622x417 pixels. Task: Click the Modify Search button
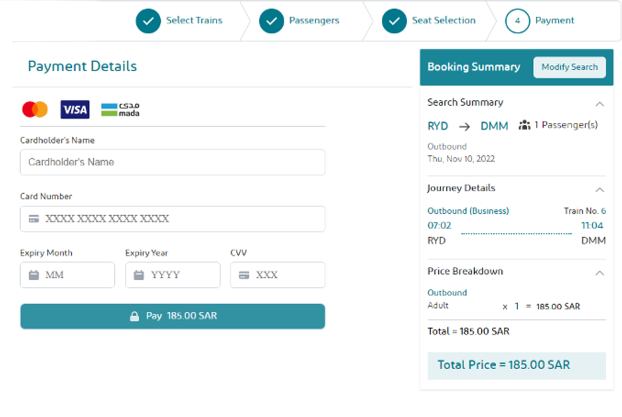click(x=569, y=67)
